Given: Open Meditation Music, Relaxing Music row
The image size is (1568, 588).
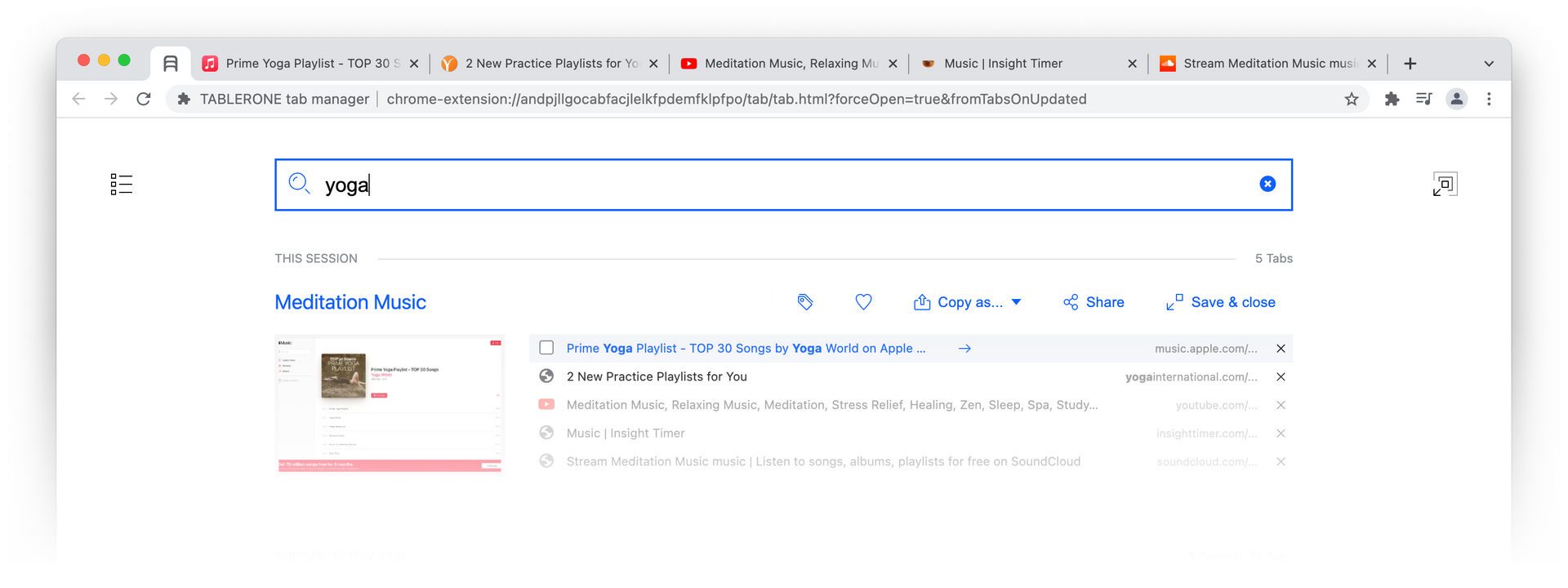Looking at the screenshot, I should click(x=832, y=404).
